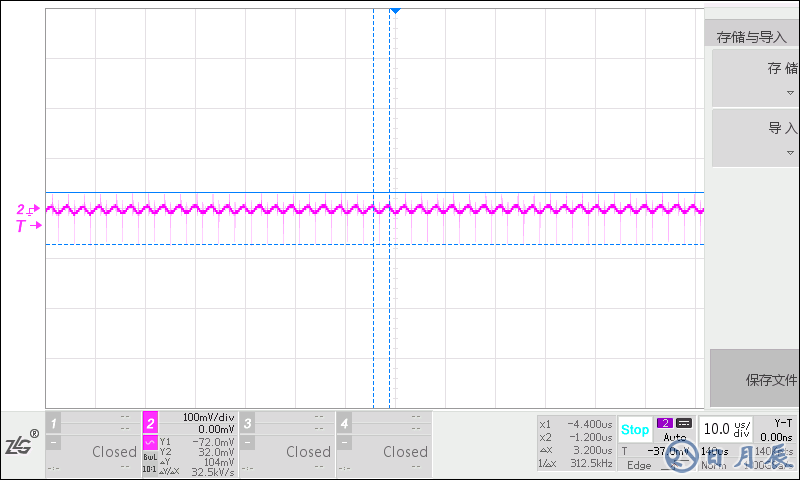Open the 10.0 us/div timebase selector
Screen dimensions: 800x480
tap(726, 428)
